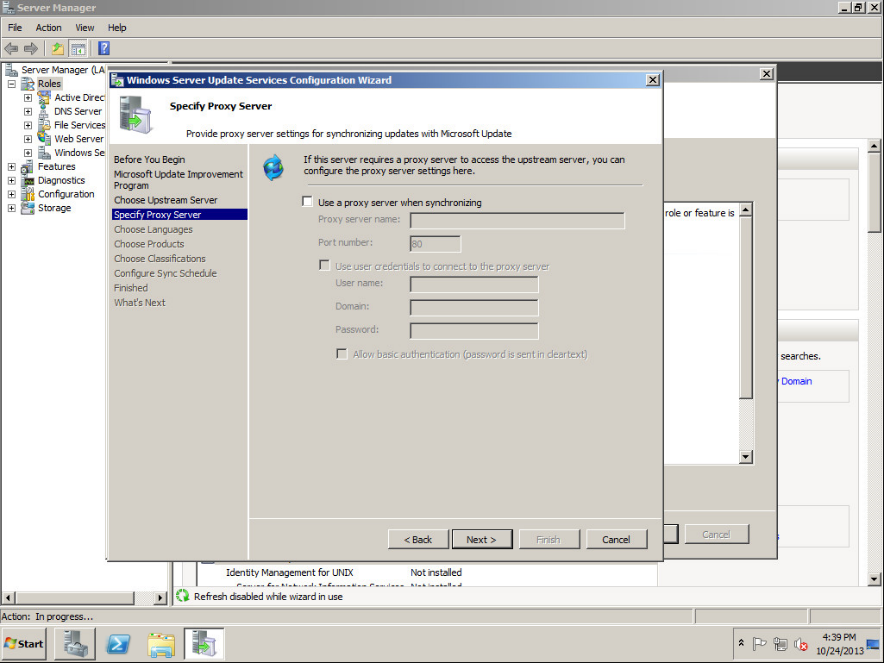
Task: Click the Password field
Action: pos(474,331)
